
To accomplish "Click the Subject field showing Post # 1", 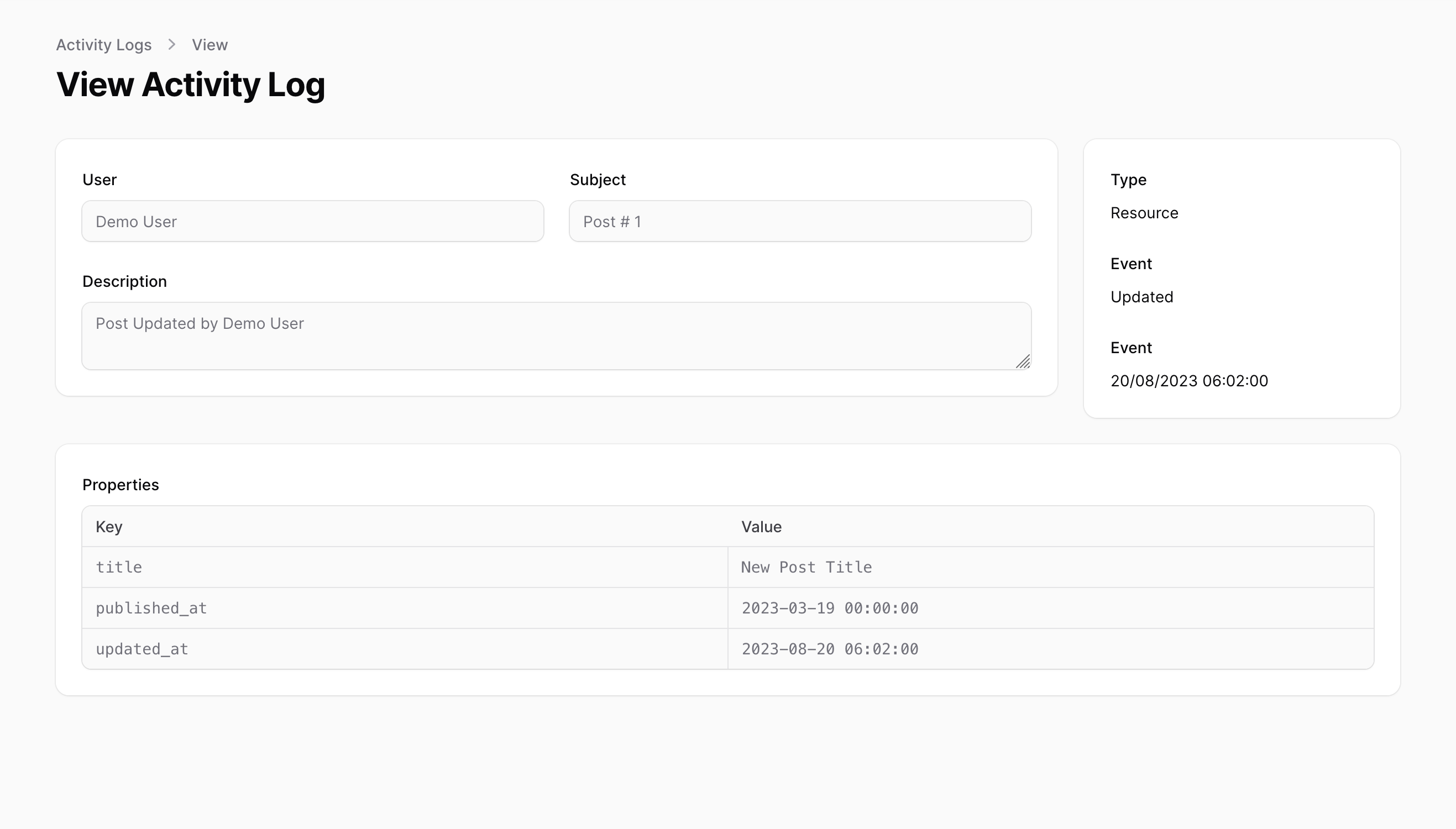I will 800,222.
